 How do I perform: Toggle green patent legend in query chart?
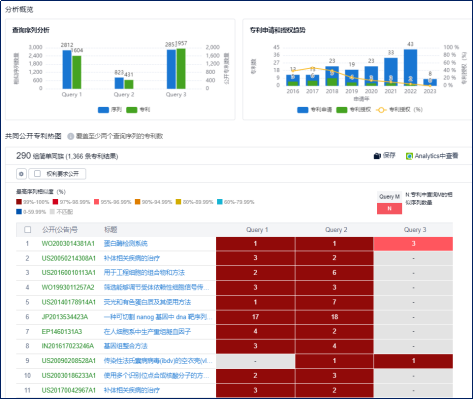(132, 110)
